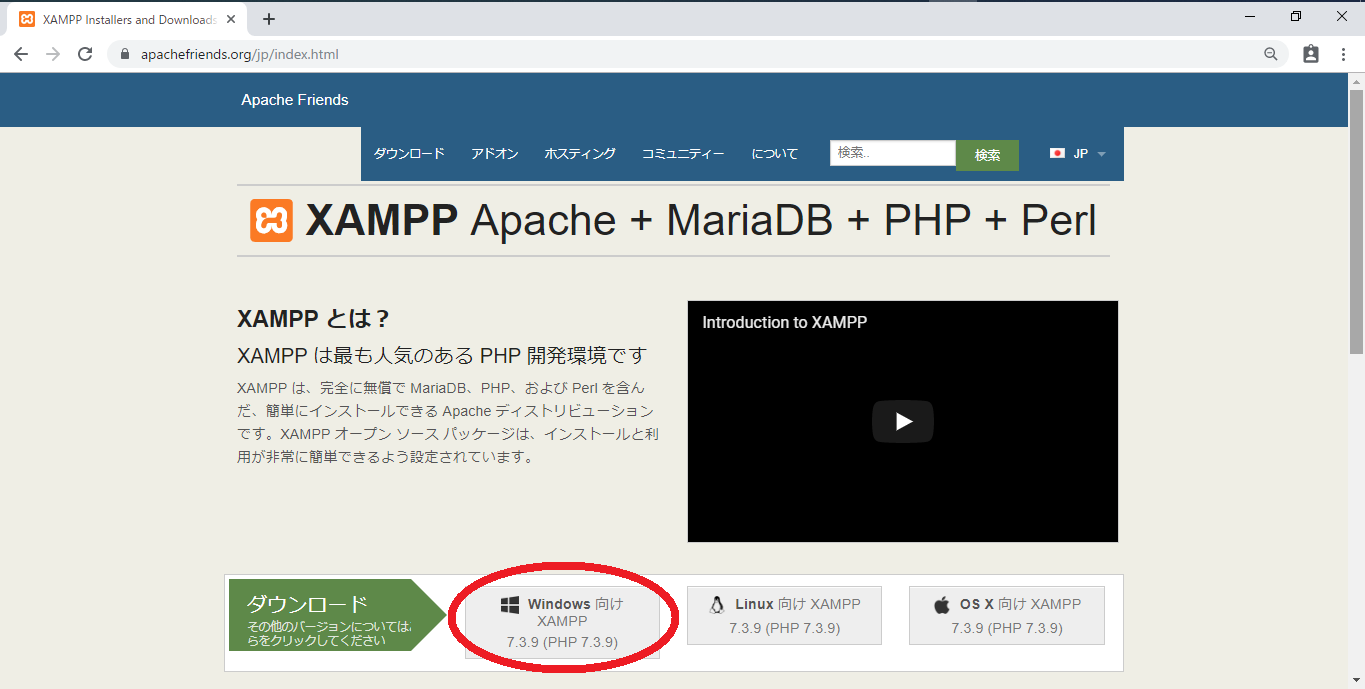Click the Apache Friends header link
This screenshot has width=1365, height=689.
click(295, 100)
